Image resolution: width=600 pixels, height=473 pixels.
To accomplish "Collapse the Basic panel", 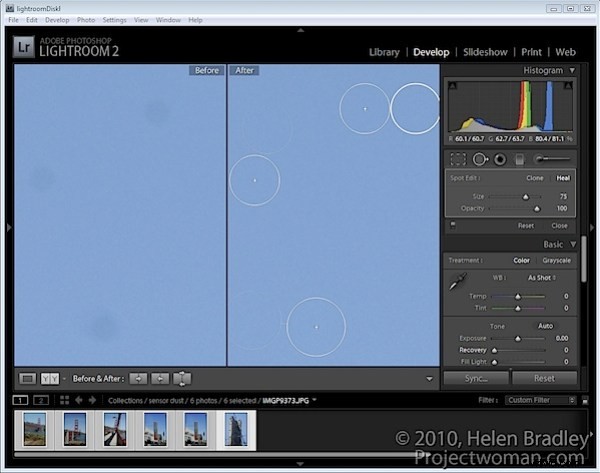I will tap(573, 244).
